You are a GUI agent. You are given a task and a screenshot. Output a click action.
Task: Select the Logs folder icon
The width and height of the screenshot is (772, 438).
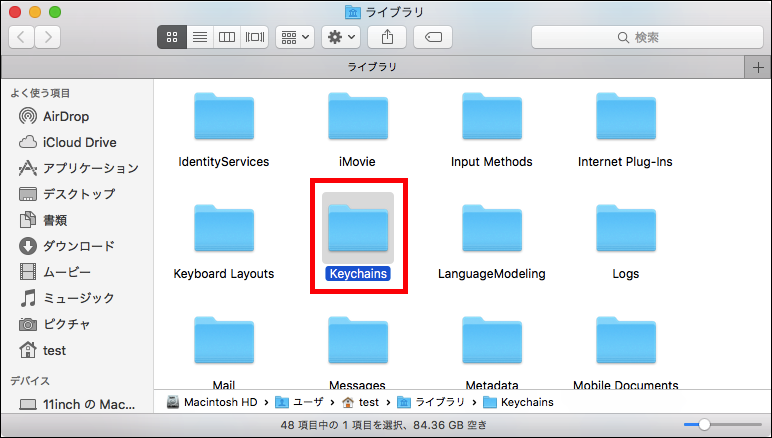(x=626, y=228)
